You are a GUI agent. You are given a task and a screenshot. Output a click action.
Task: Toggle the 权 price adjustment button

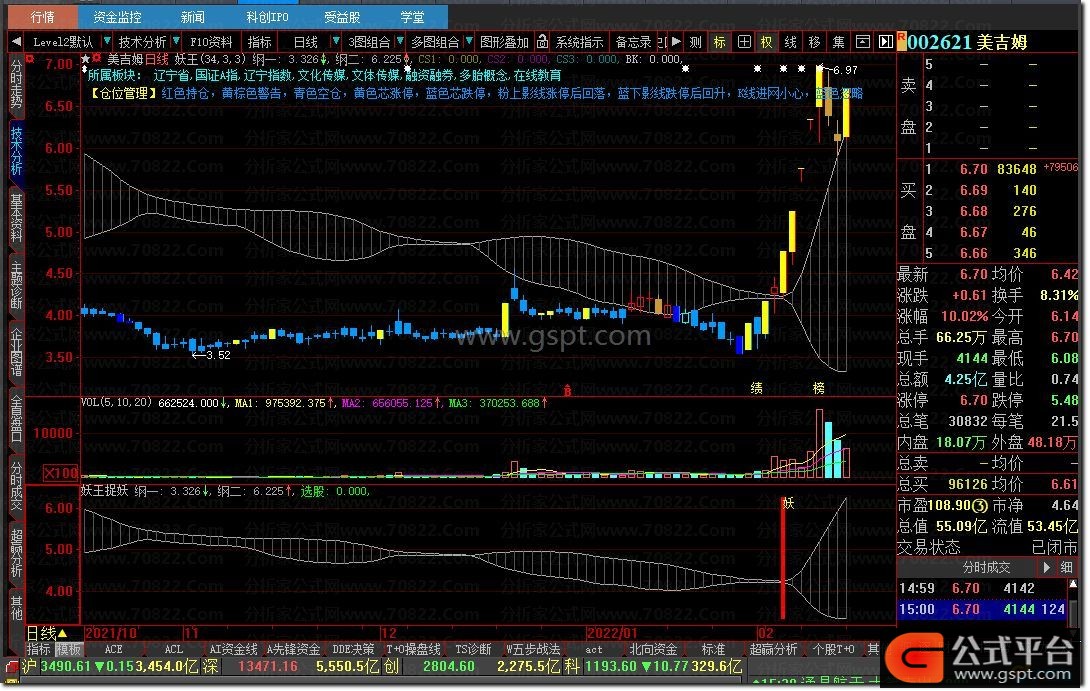[767, 42]
